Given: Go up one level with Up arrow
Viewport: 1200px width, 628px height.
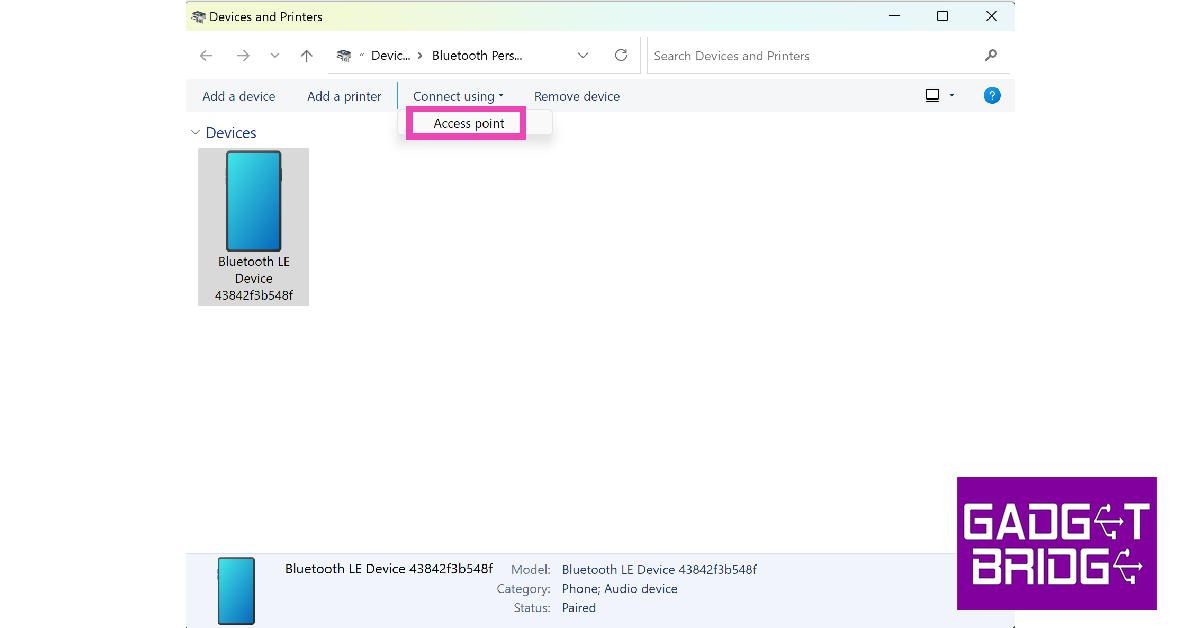Looking at the screenshot, I should click(307, 56).
